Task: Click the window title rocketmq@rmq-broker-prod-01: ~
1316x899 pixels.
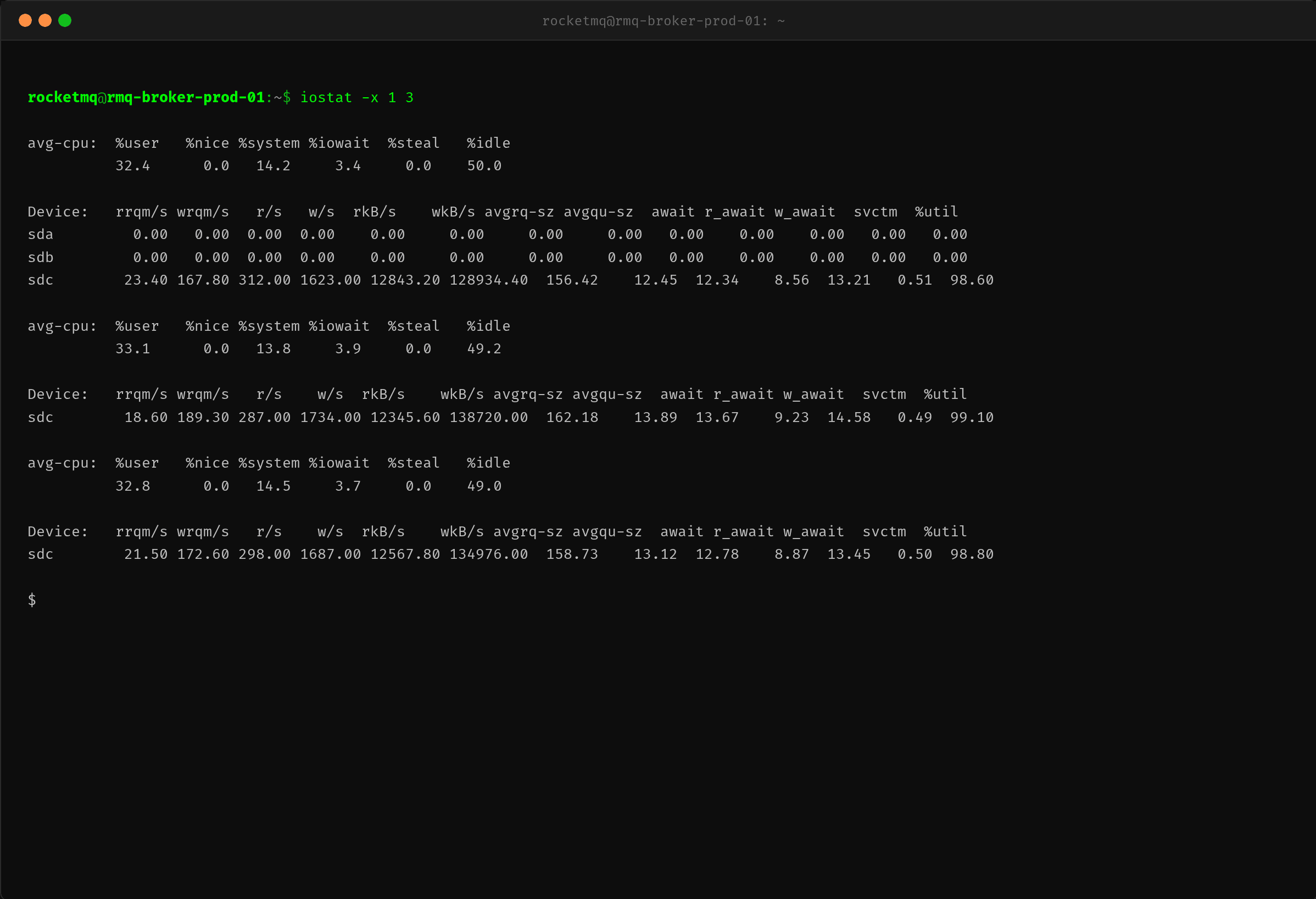Action: point(663,21)
